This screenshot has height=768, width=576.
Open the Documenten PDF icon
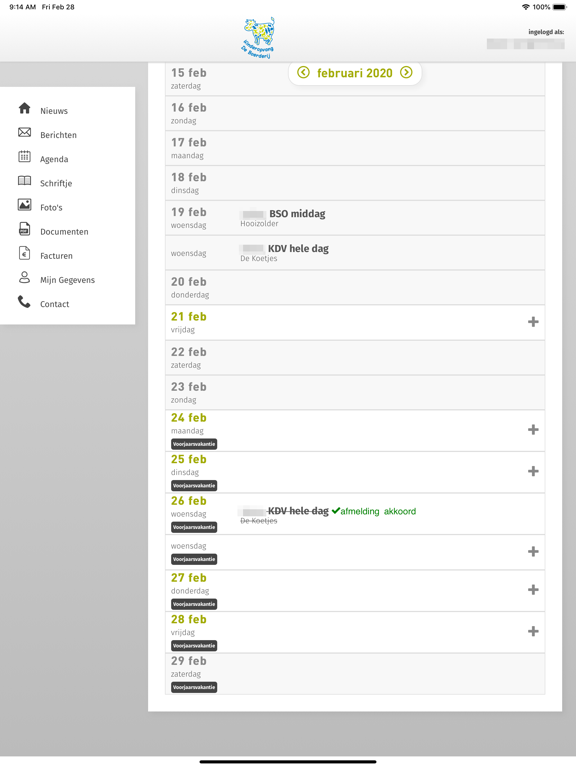coord(24,229)
